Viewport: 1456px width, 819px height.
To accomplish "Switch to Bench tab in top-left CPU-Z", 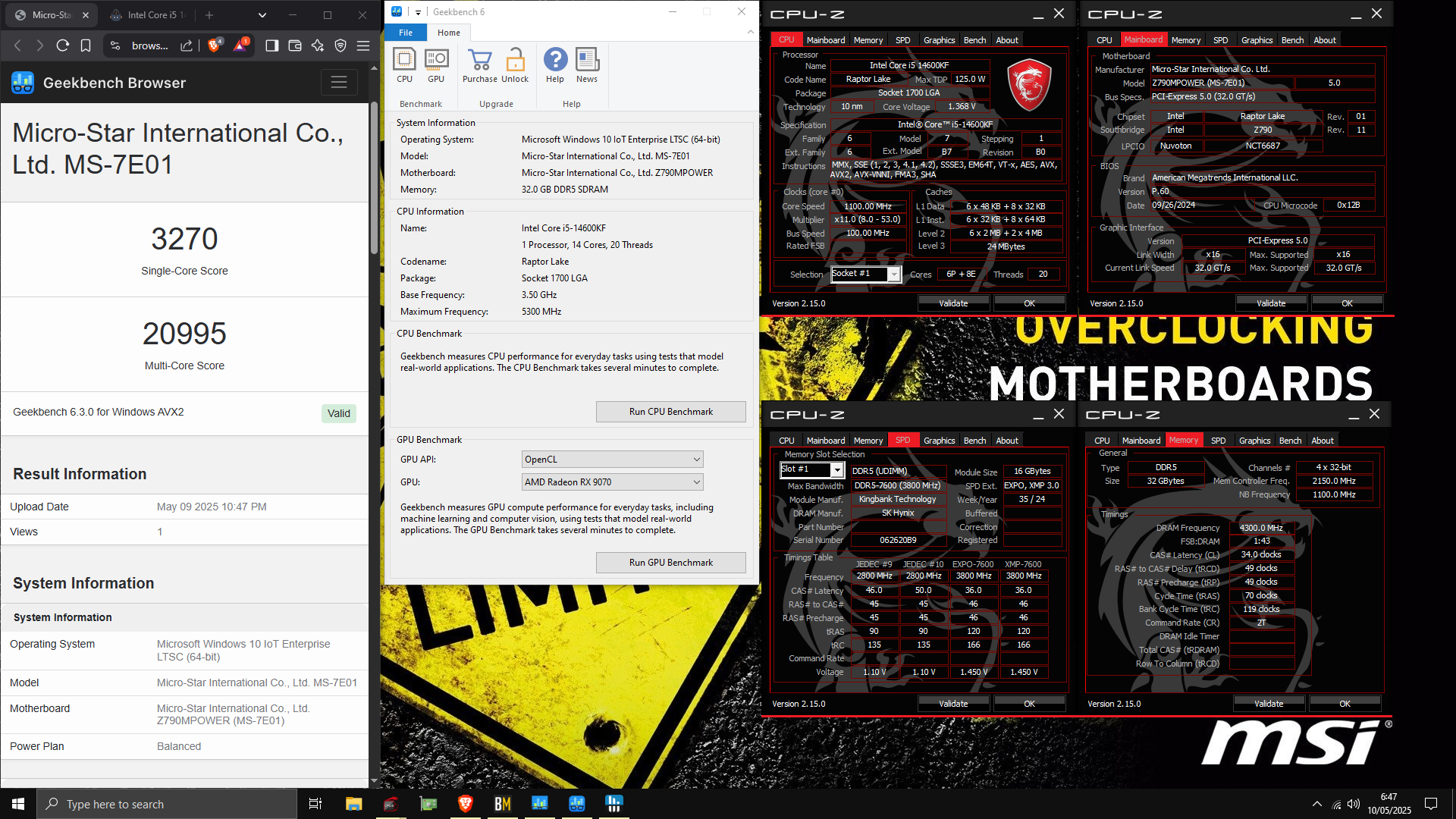I will tap(974, 40).
